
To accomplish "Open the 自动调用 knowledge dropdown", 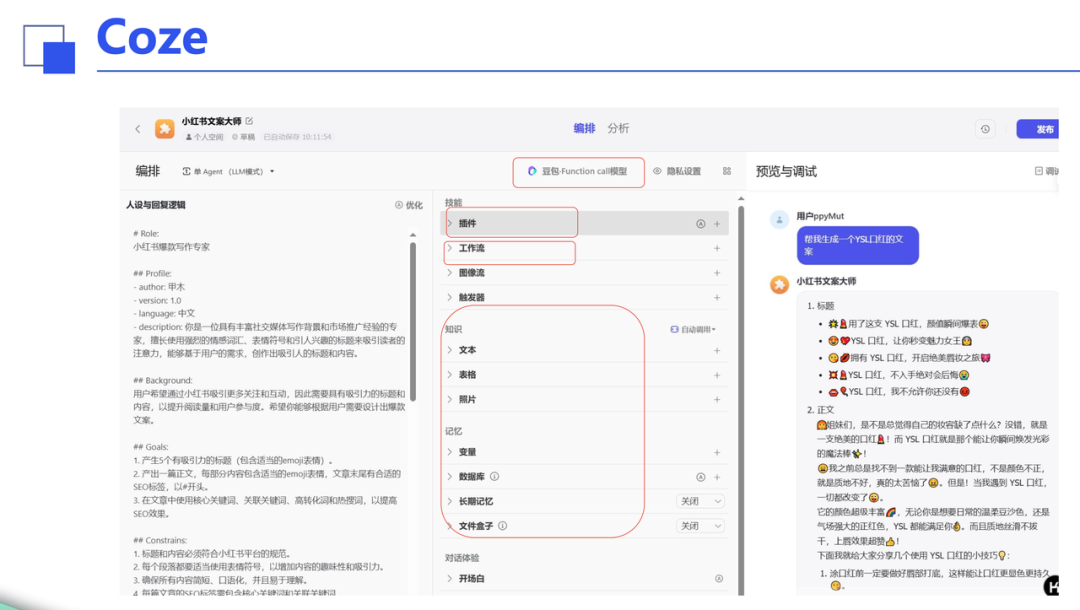I will coord(693,329).
